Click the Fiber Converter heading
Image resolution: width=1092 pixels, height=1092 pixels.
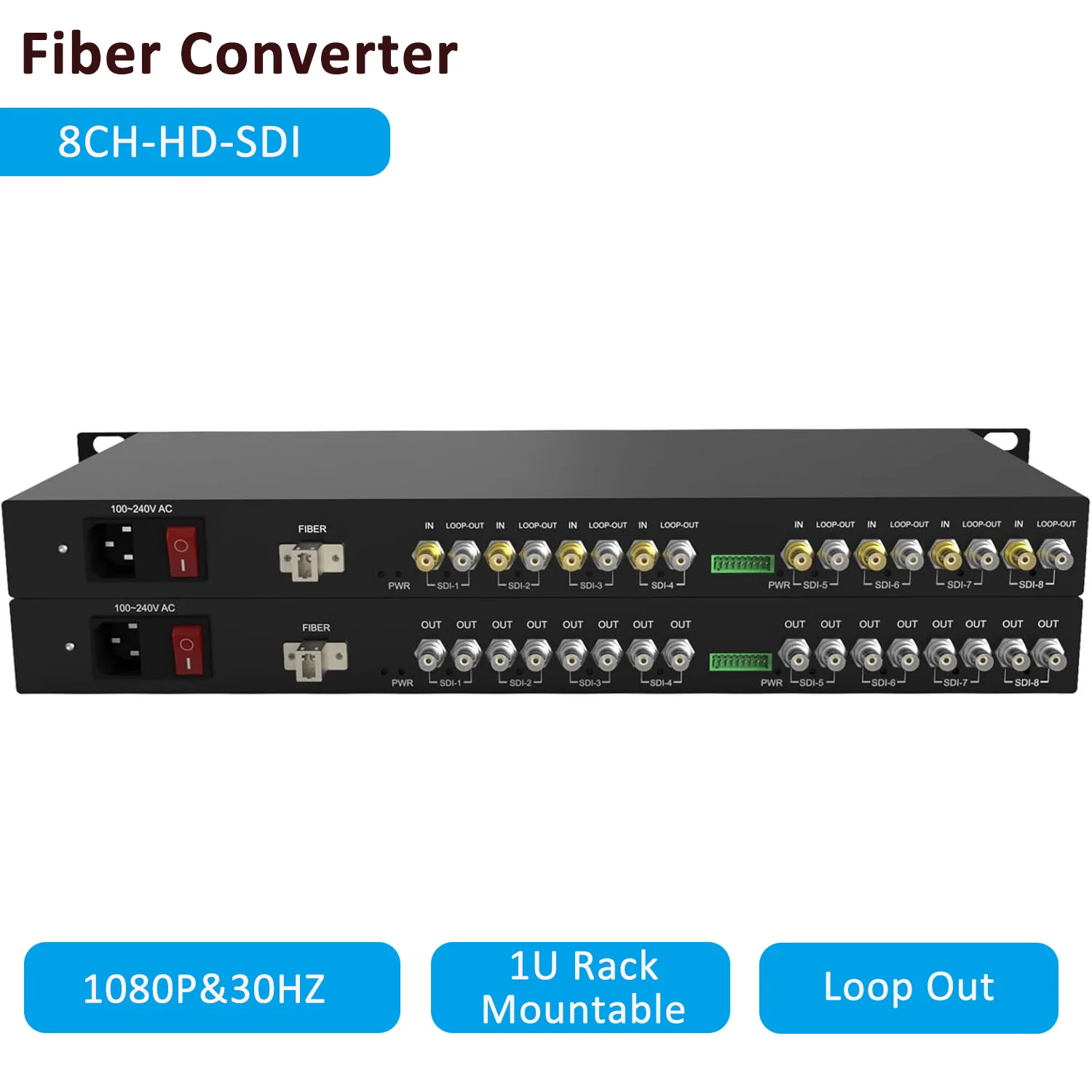point(240,54)
